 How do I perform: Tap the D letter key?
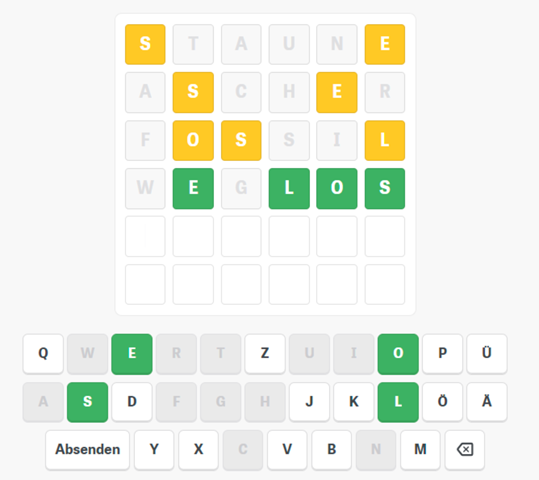pyautogui.click(x=132, y=401)
